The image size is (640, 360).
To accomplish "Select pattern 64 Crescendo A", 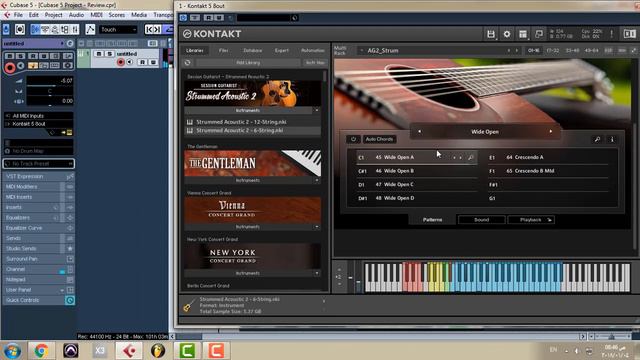I will coord(548,157).
